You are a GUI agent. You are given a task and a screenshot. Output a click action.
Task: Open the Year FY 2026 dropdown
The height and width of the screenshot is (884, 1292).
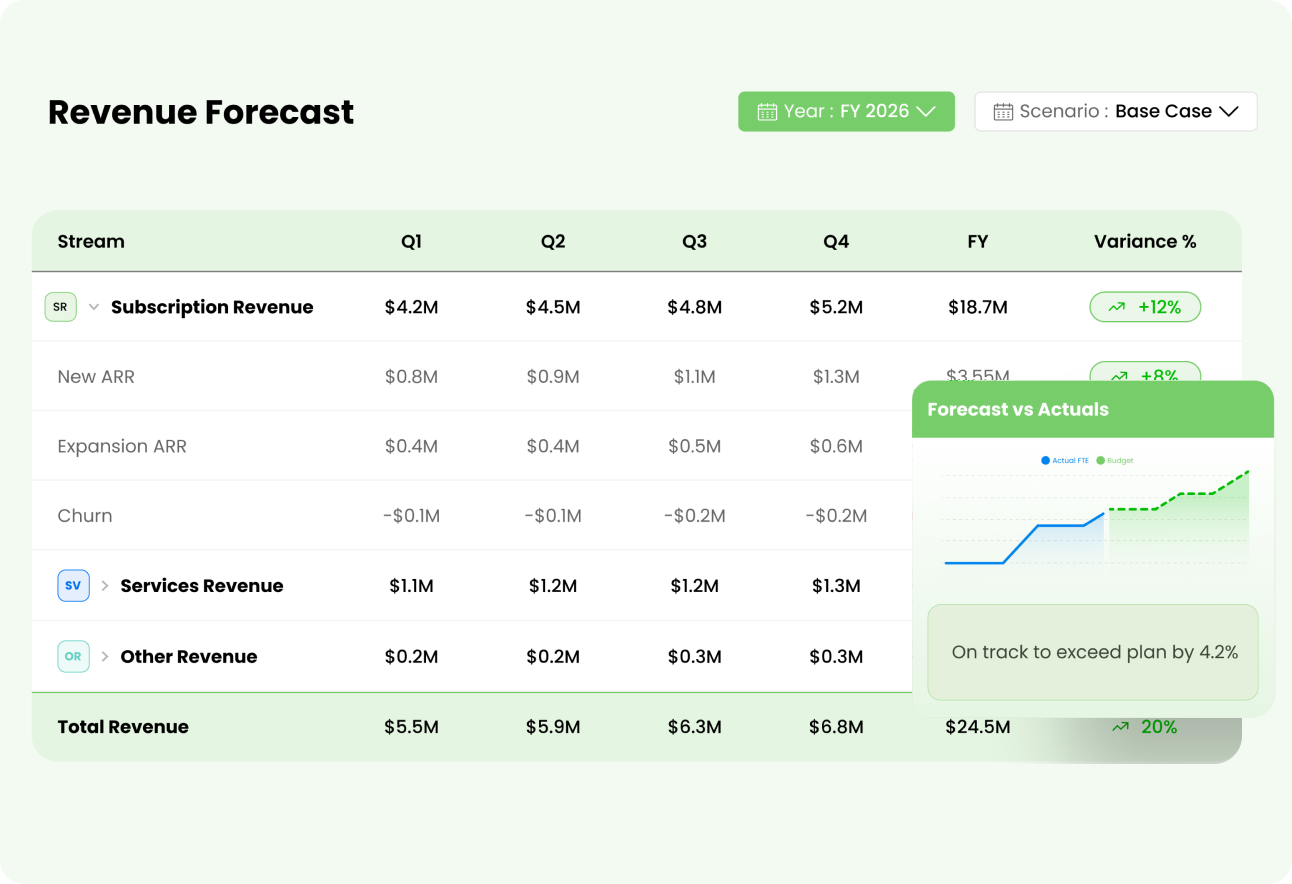(x=846, y=111)
